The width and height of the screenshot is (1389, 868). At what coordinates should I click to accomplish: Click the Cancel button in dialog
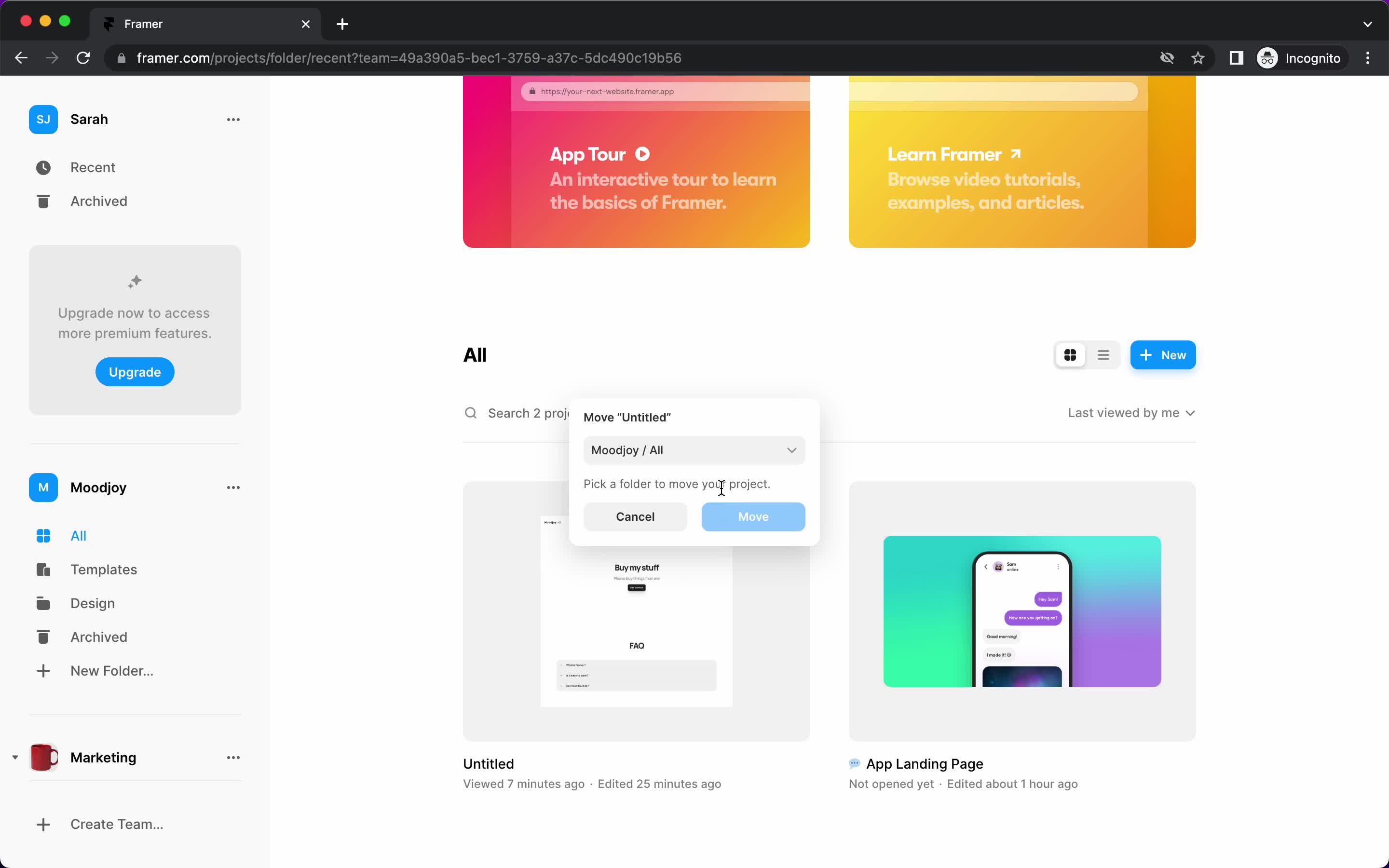point(635,517)
